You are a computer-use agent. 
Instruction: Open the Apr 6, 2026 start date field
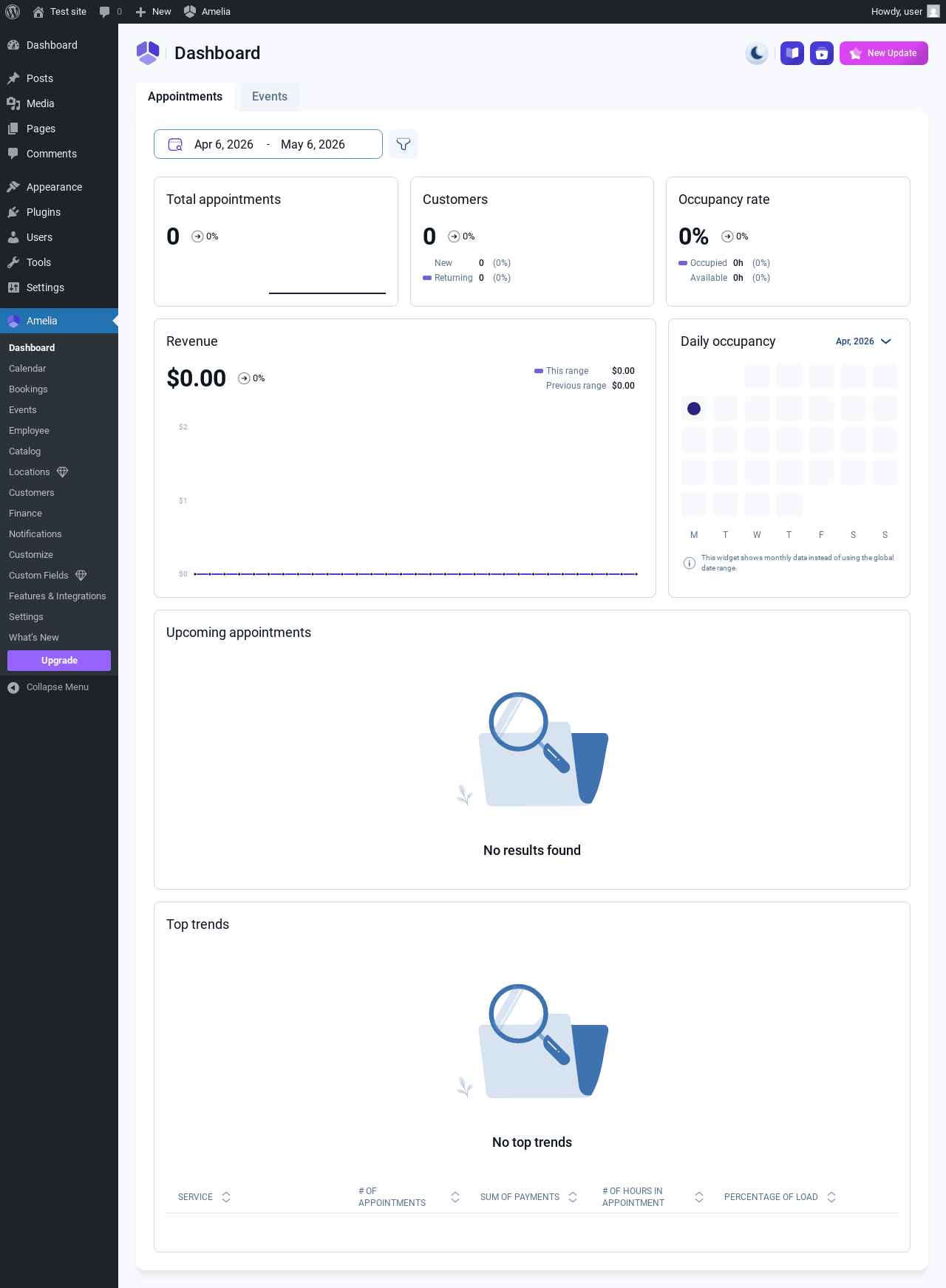(224, 144)
